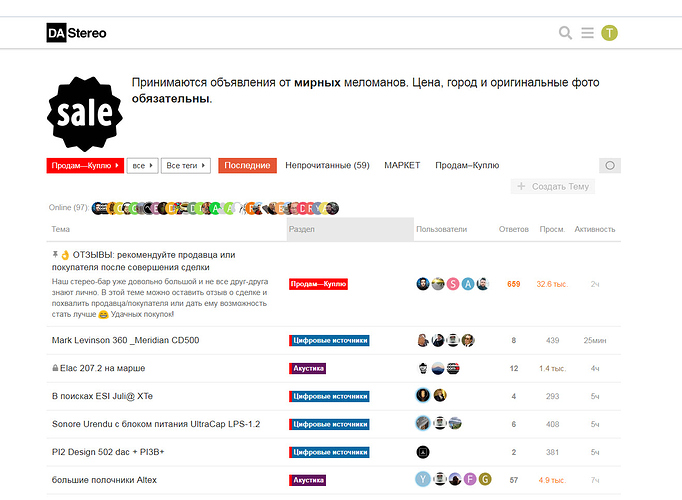Click the Акустика tag on Elac row
The height and width of the screenshot is (500, 682).
[x=307, y=368]
